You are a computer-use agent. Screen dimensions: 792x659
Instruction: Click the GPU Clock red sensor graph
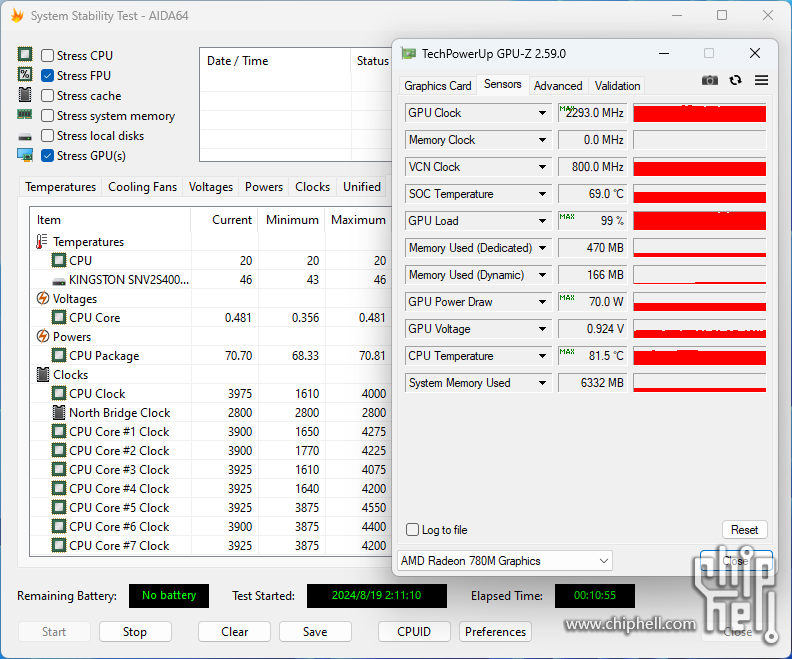click(700, 113)
